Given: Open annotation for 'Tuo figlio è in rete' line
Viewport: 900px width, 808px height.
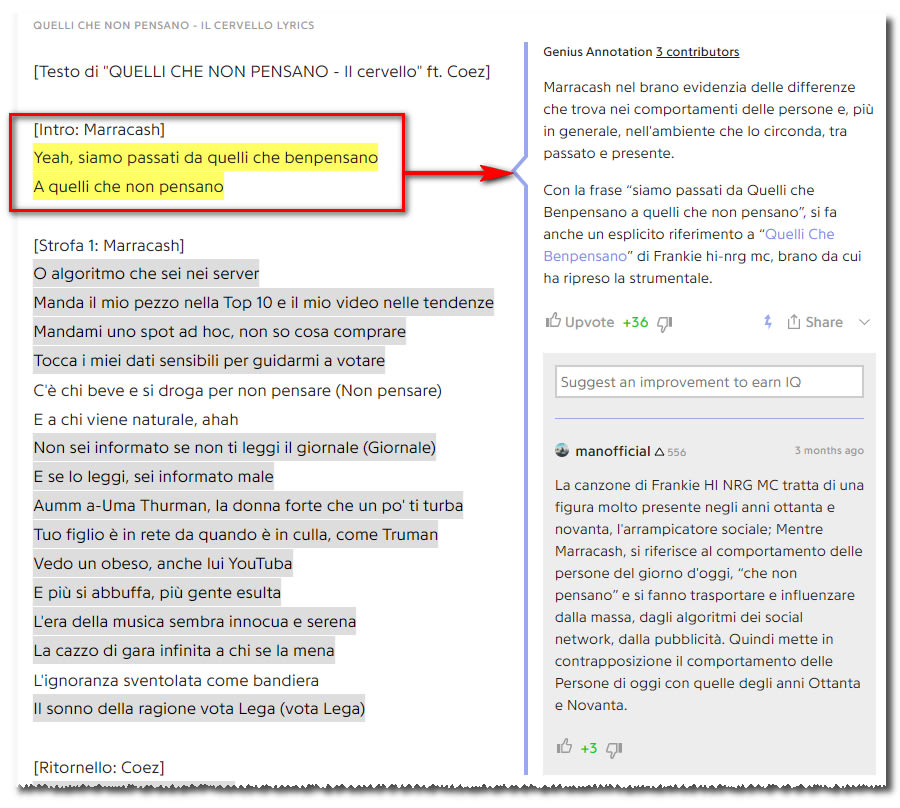Looking at the screenshot, I should pyautogui.click(x=235, y=534).
